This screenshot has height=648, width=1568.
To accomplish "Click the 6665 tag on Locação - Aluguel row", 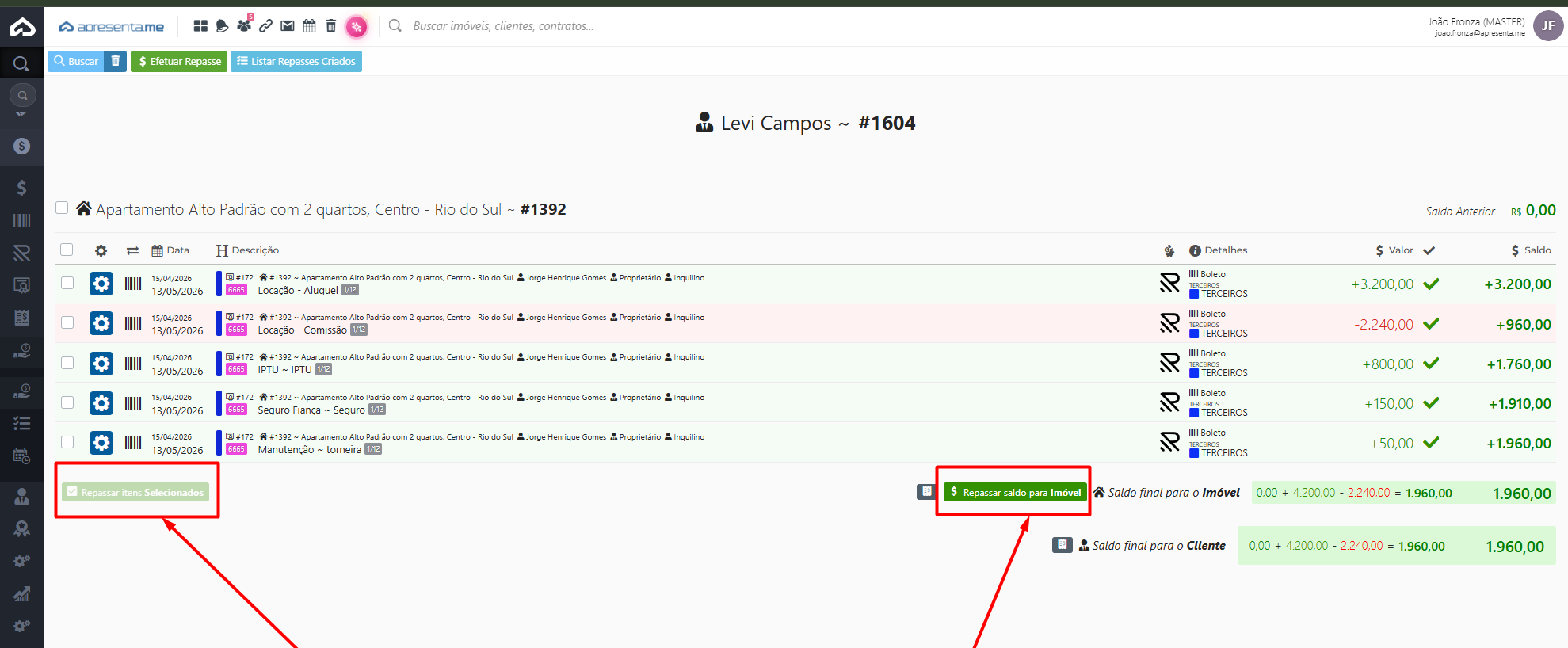I will pyautogui.click(x=236, y=290).
